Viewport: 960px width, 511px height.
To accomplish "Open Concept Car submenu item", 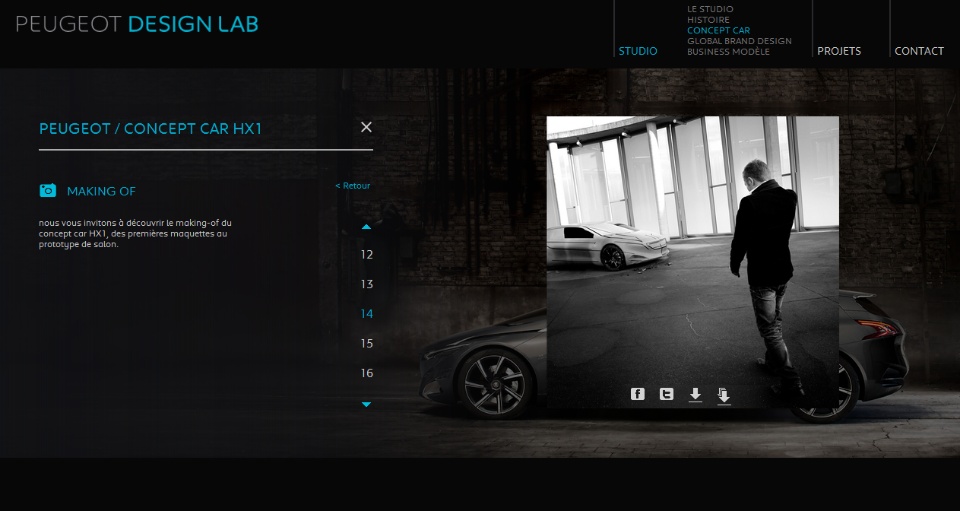I will click(x=718, y=30).
